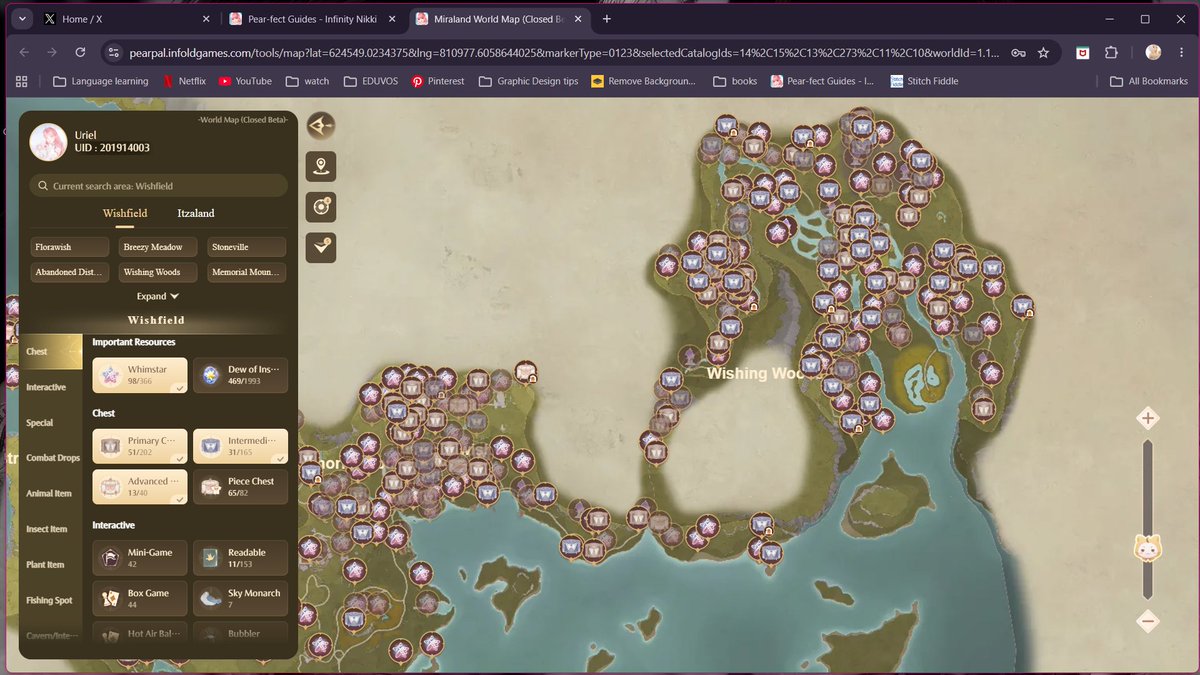This screenshot has height=675, width=1200.
Task: Click Uriel's profile avatar
Action: [48, 142]
